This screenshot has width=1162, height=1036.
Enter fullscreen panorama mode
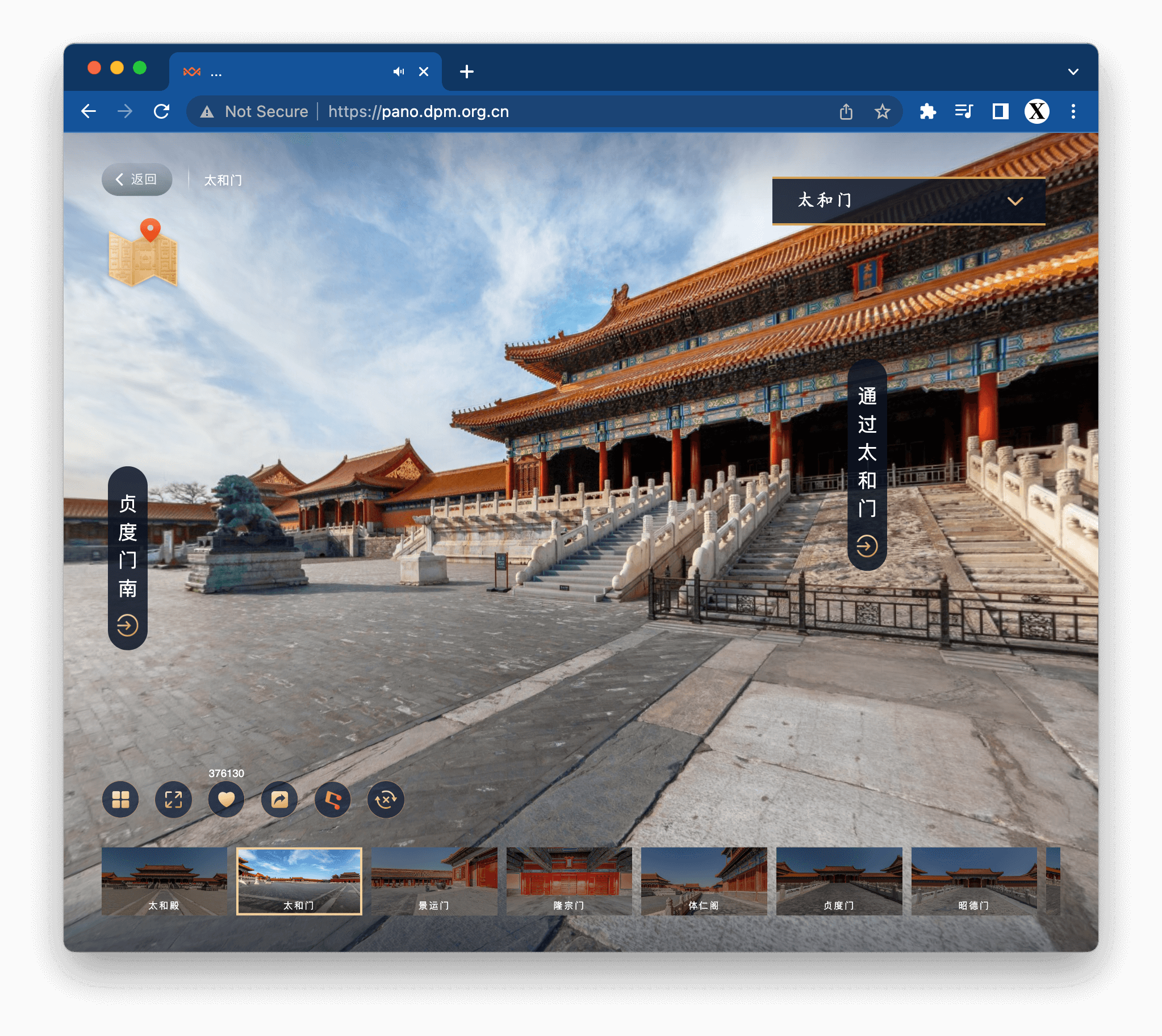(x=173, y=800)
